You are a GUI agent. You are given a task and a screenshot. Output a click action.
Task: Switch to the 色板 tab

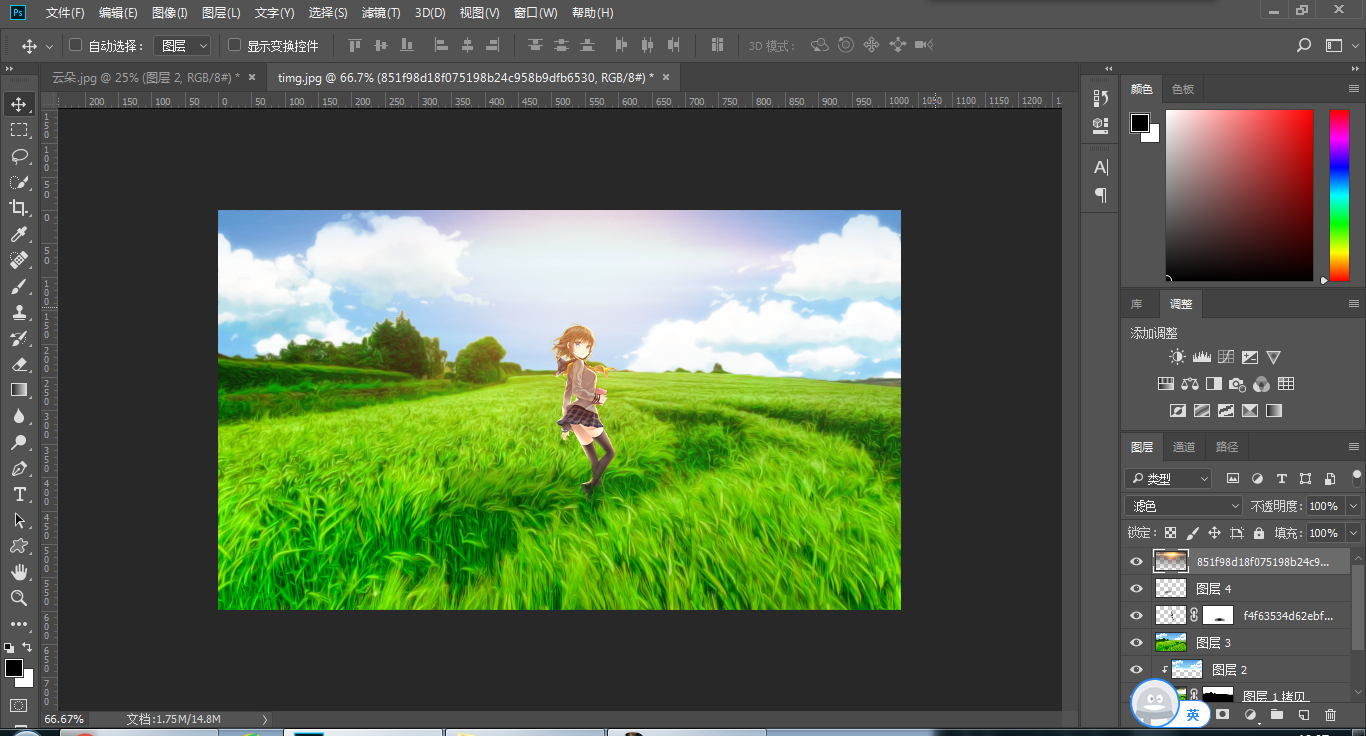(x=1183, y=89)
